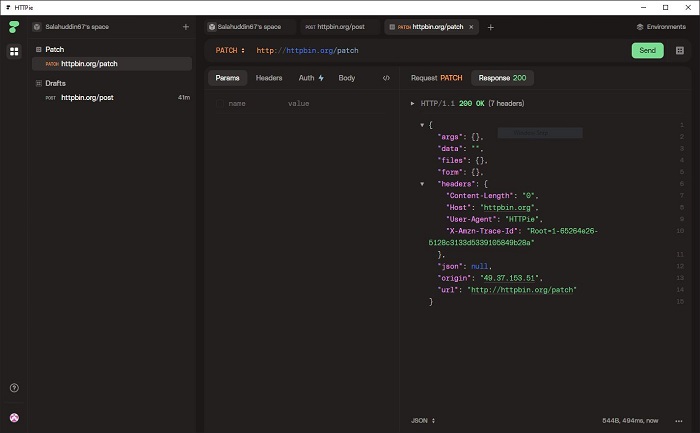Viewport: 700px width, 433px height.
Task: Open the user avatar at sidebar bottom
Action: tap(14, 418)
